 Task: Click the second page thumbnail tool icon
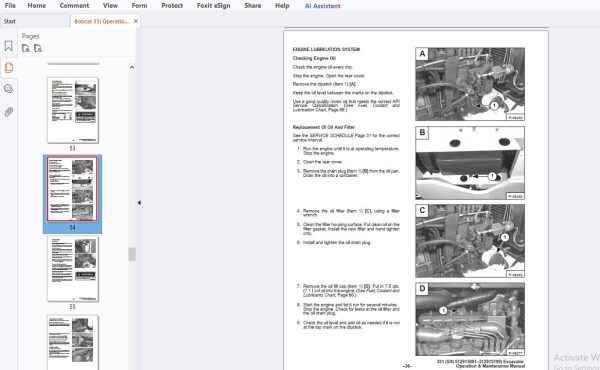click(x=38, y=49)
